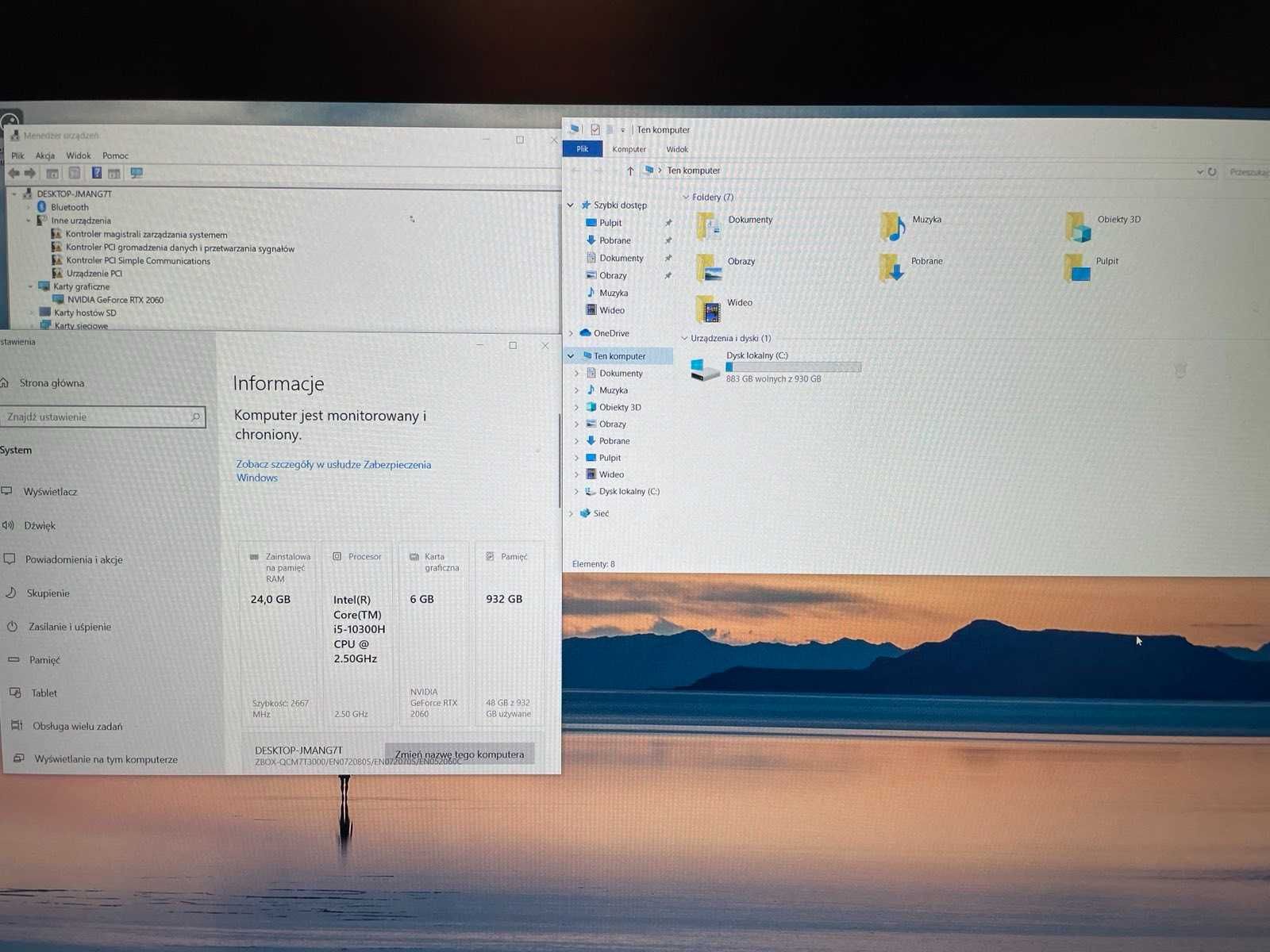Collapse the Foldery (7) group

point(686,197)
